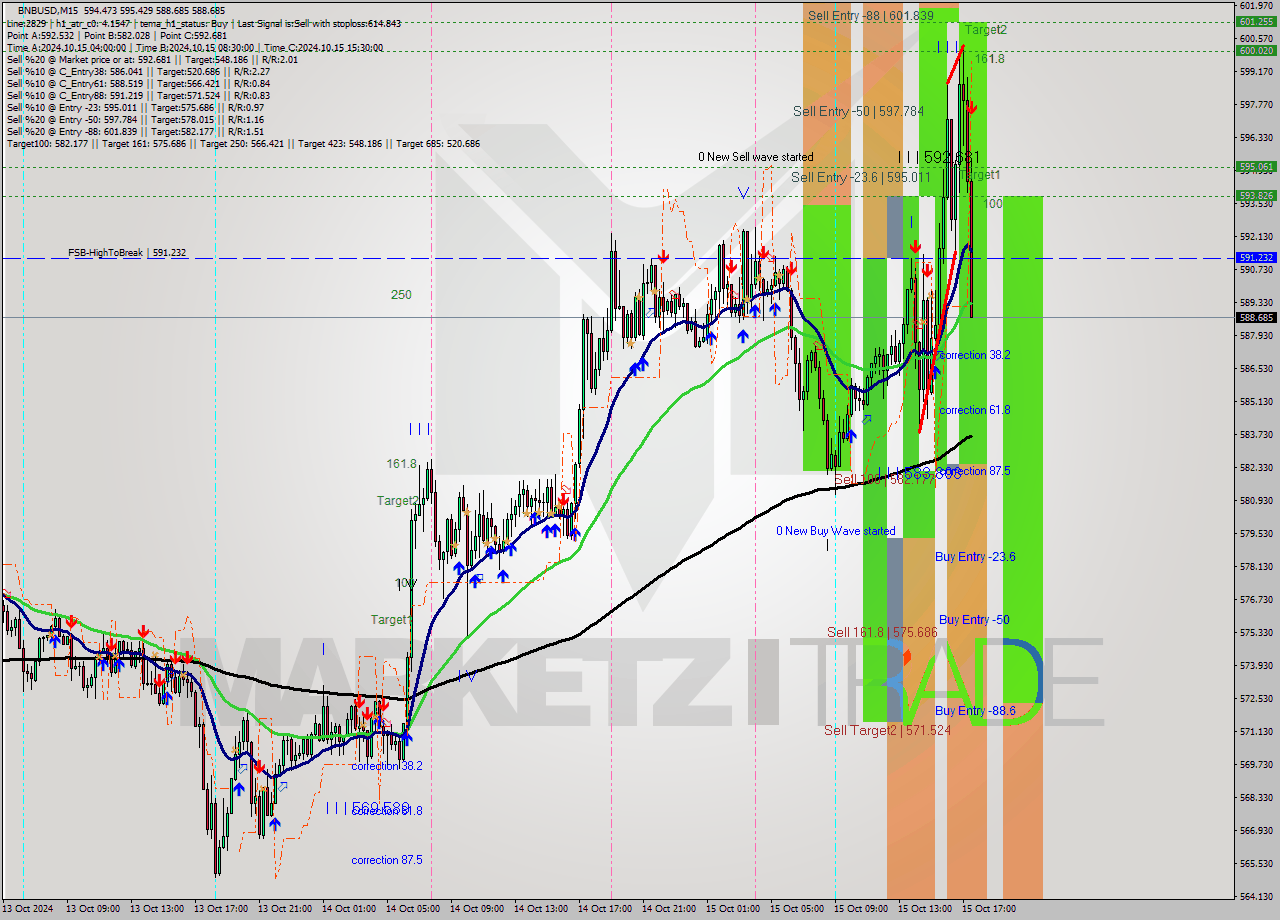Click the 'Point A:592.532' info text

point(38,35)
